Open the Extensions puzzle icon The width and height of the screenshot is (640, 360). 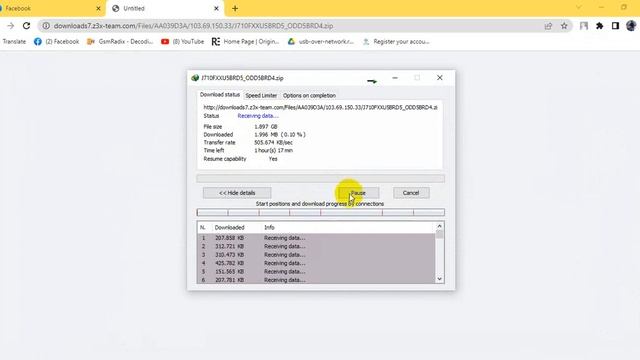[600, 26]
